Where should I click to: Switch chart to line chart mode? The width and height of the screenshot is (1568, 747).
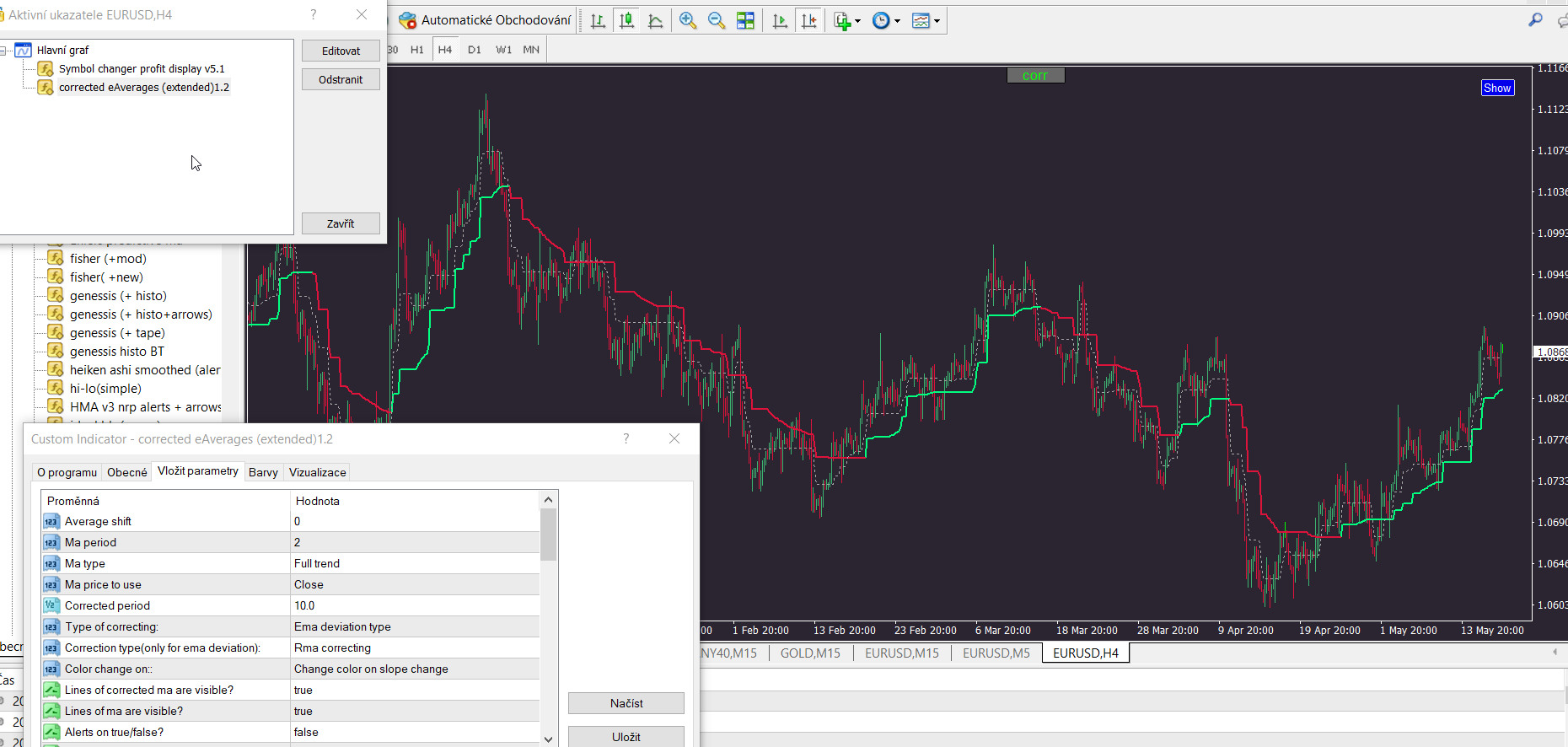[x=655, y=21]
